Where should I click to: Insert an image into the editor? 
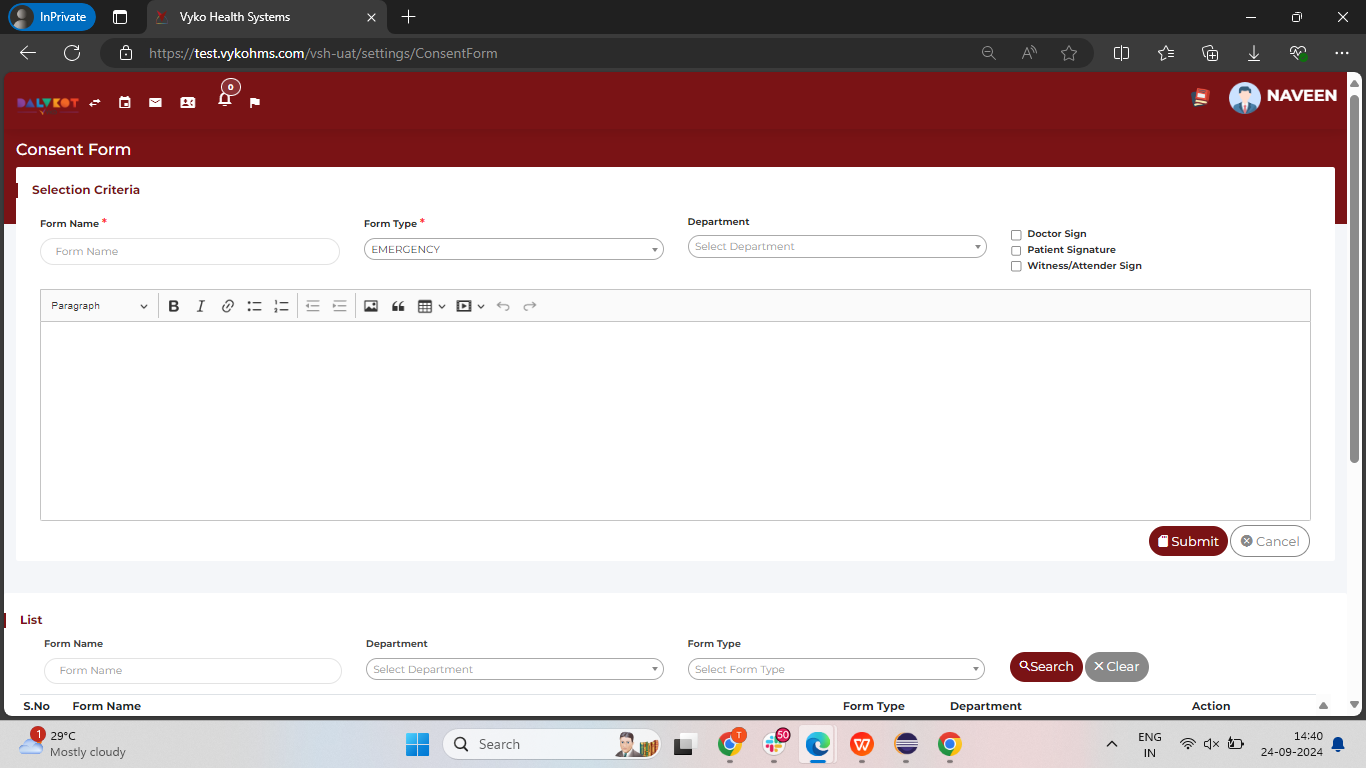371,306
